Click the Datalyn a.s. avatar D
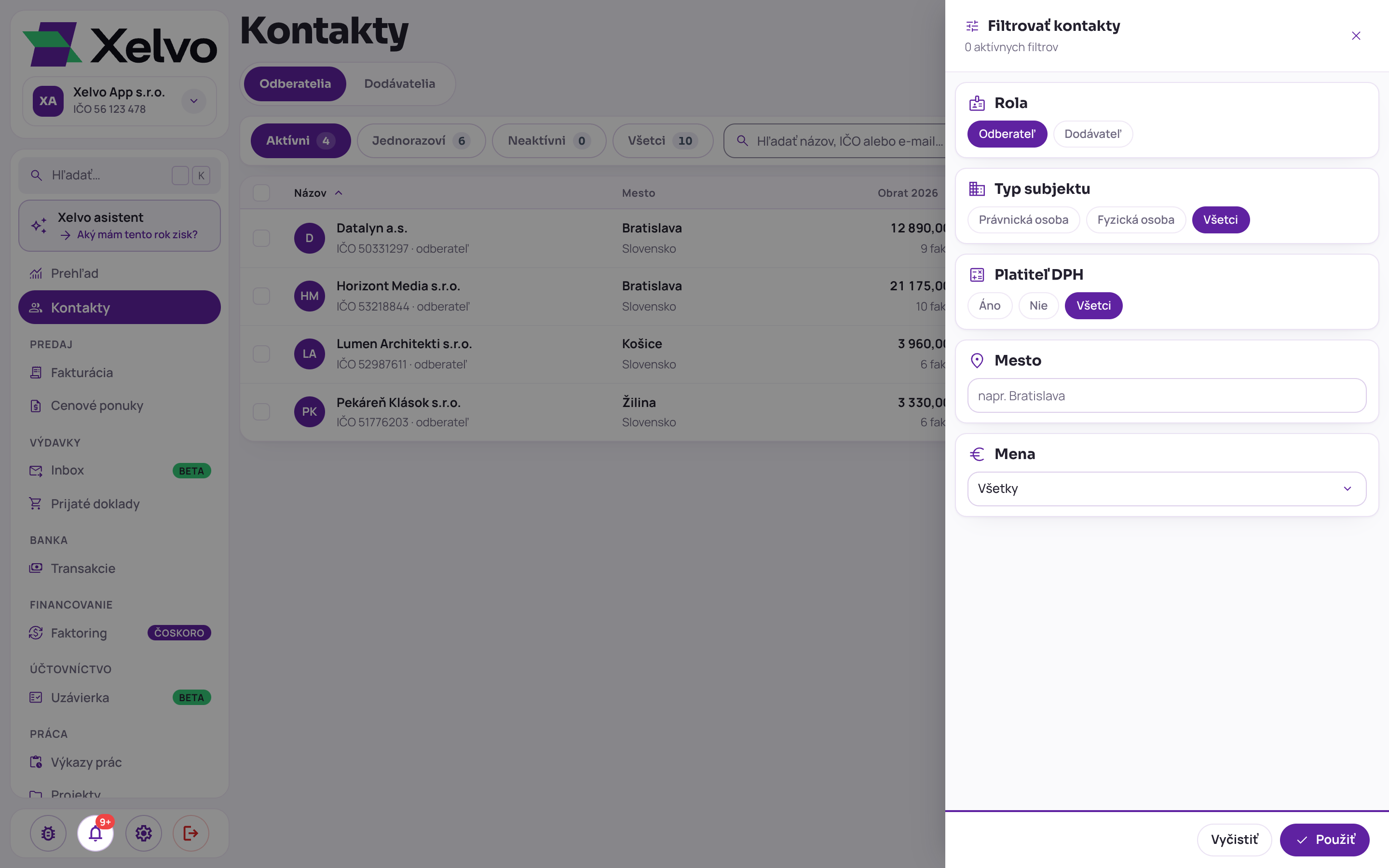Screen dimensions: 1389x868 pos(309,238)
